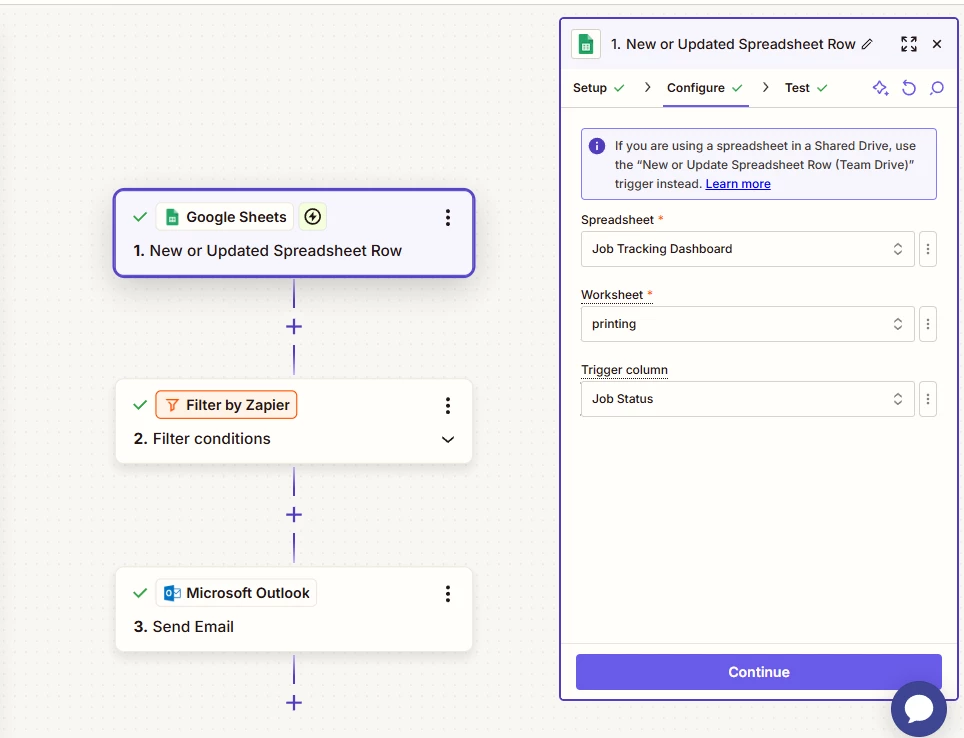Expand the Filter conditions chevron
The height and width of the screenshot is (738, 964).
coord(448,439)
